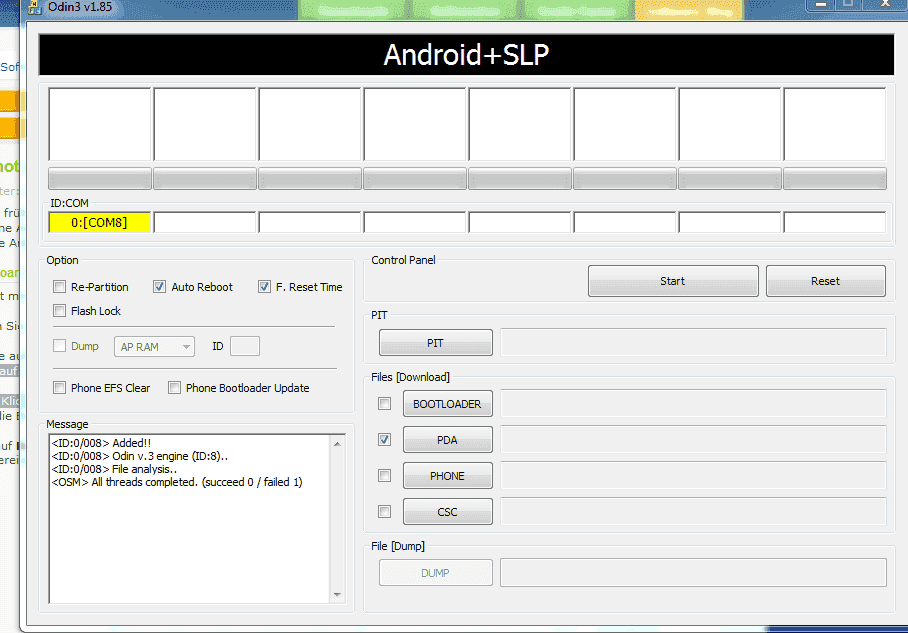Enable Phone Bootloader Update checkbox
The width and height of the screenshot is (908, 633).
click(174, 387)
